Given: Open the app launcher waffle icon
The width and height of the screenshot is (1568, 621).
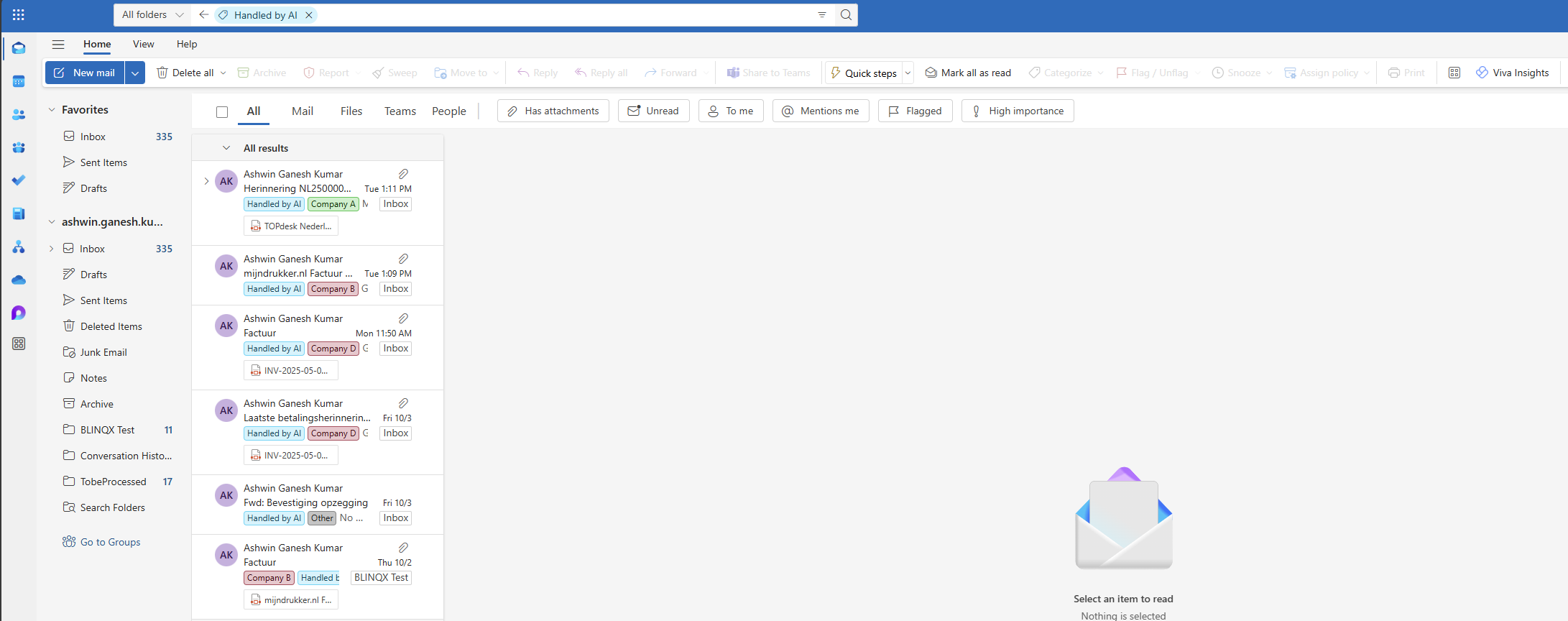Looking at the screenshot, I should [19, 14].
